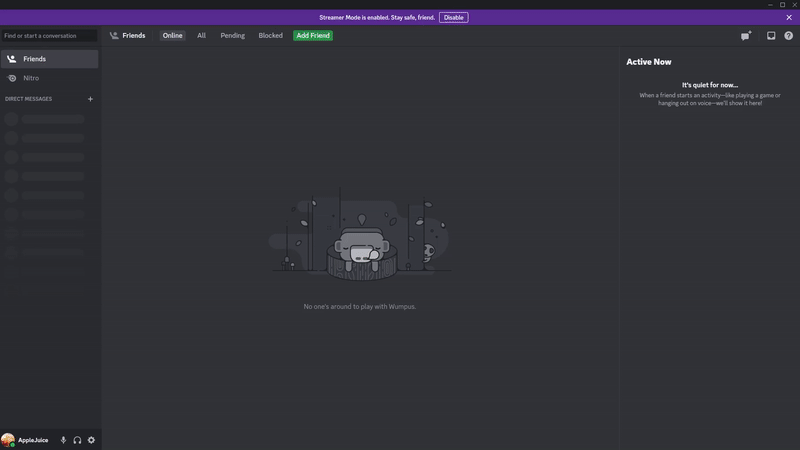This screenshot has width=800, height=450.
Task: Click the AppleJuice user avatar
Action: point(8,440)
